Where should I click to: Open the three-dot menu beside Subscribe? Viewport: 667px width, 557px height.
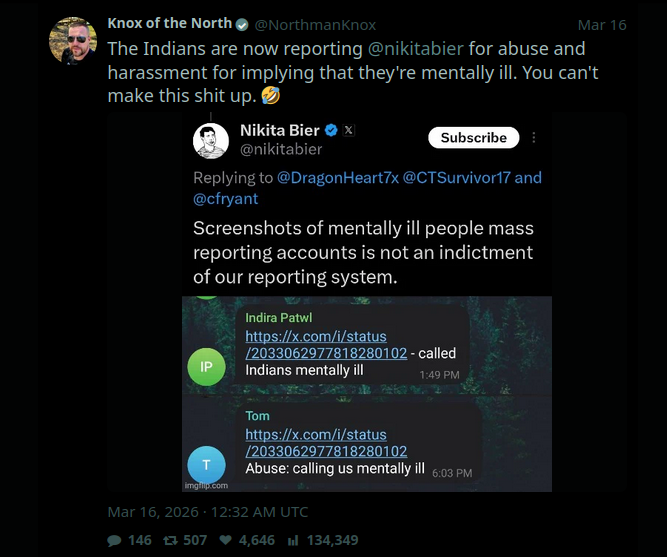(534, 138)
